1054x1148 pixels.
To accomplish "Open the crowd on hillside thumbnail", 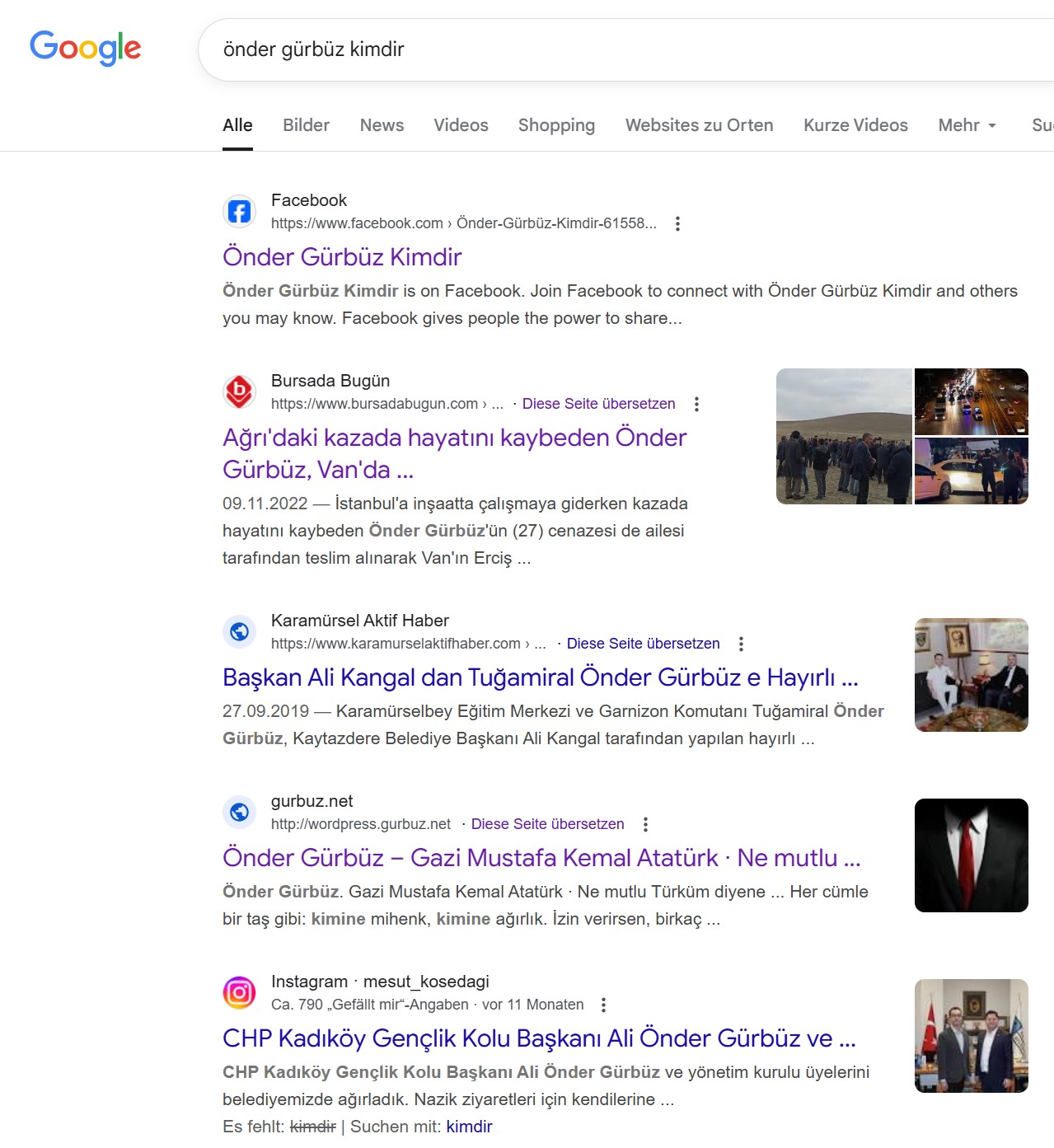I will pos(844,436).
